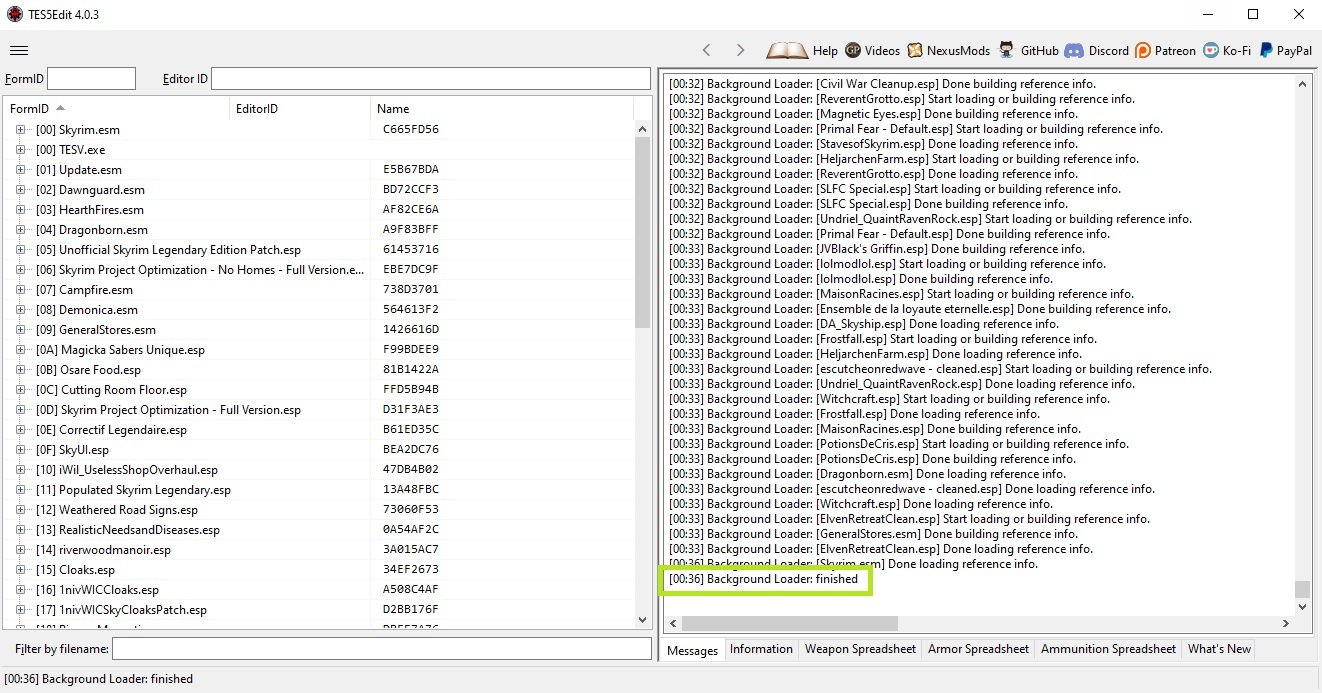Expand [02] Dawnguard.esm node
This screenshot has width=1322, height=693.
(x=20, y=190)
